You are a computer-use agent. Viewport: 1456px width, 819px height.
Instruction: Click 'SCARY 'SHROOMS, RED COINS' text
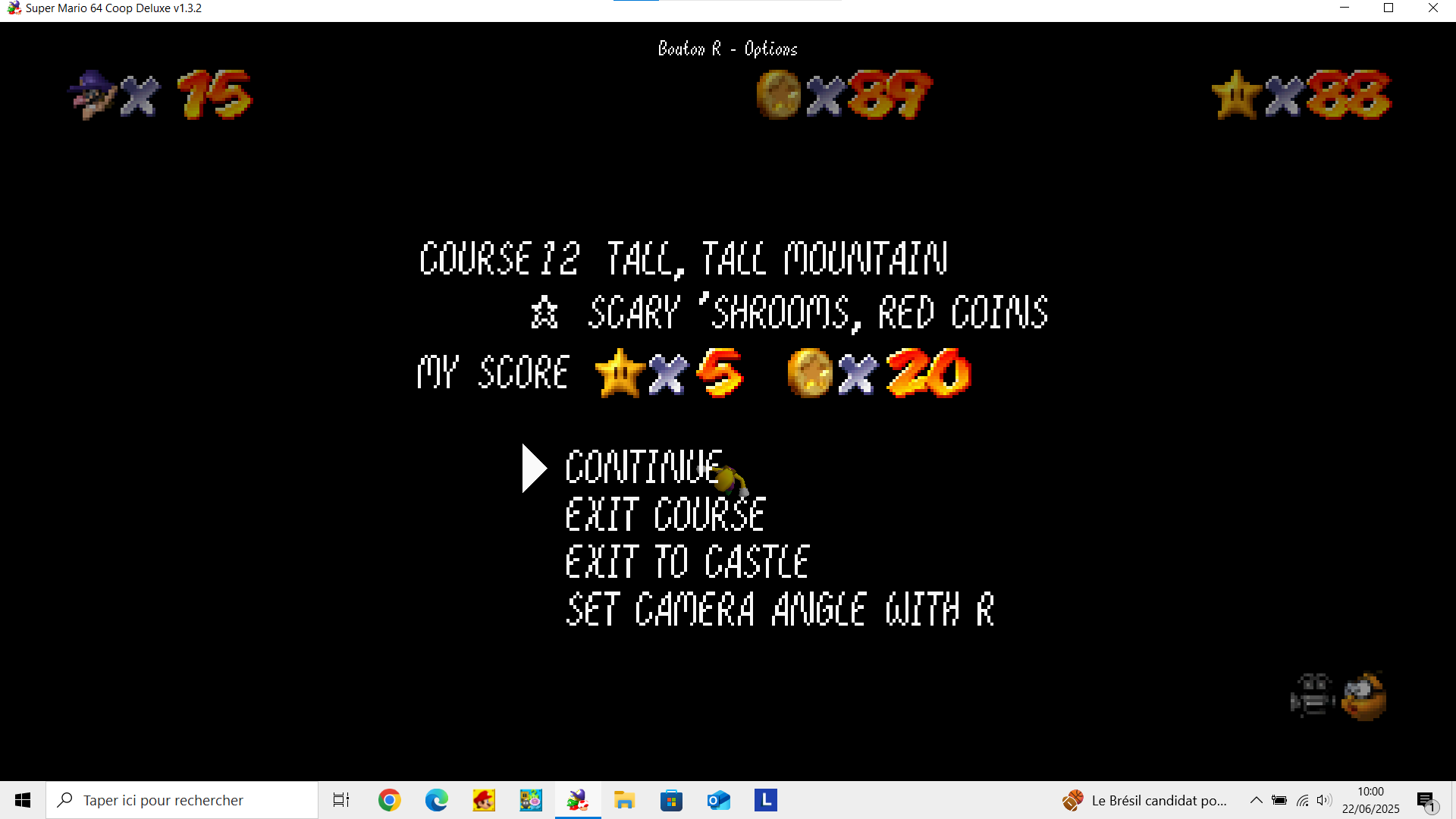click(x=818, y=312)
